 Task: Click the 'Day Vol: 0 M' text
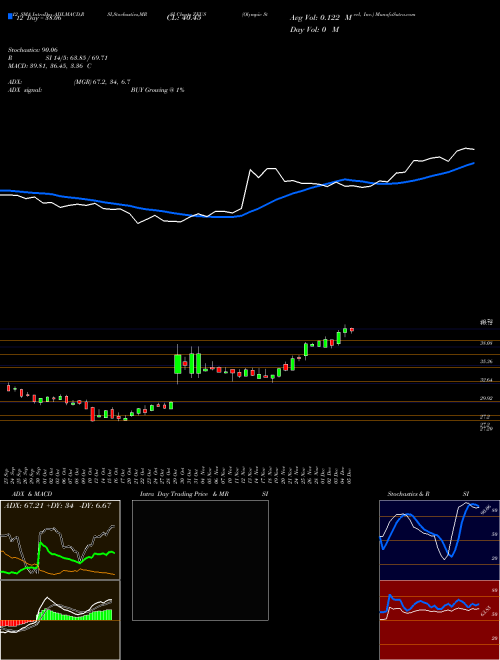click(x=314, y=30)
